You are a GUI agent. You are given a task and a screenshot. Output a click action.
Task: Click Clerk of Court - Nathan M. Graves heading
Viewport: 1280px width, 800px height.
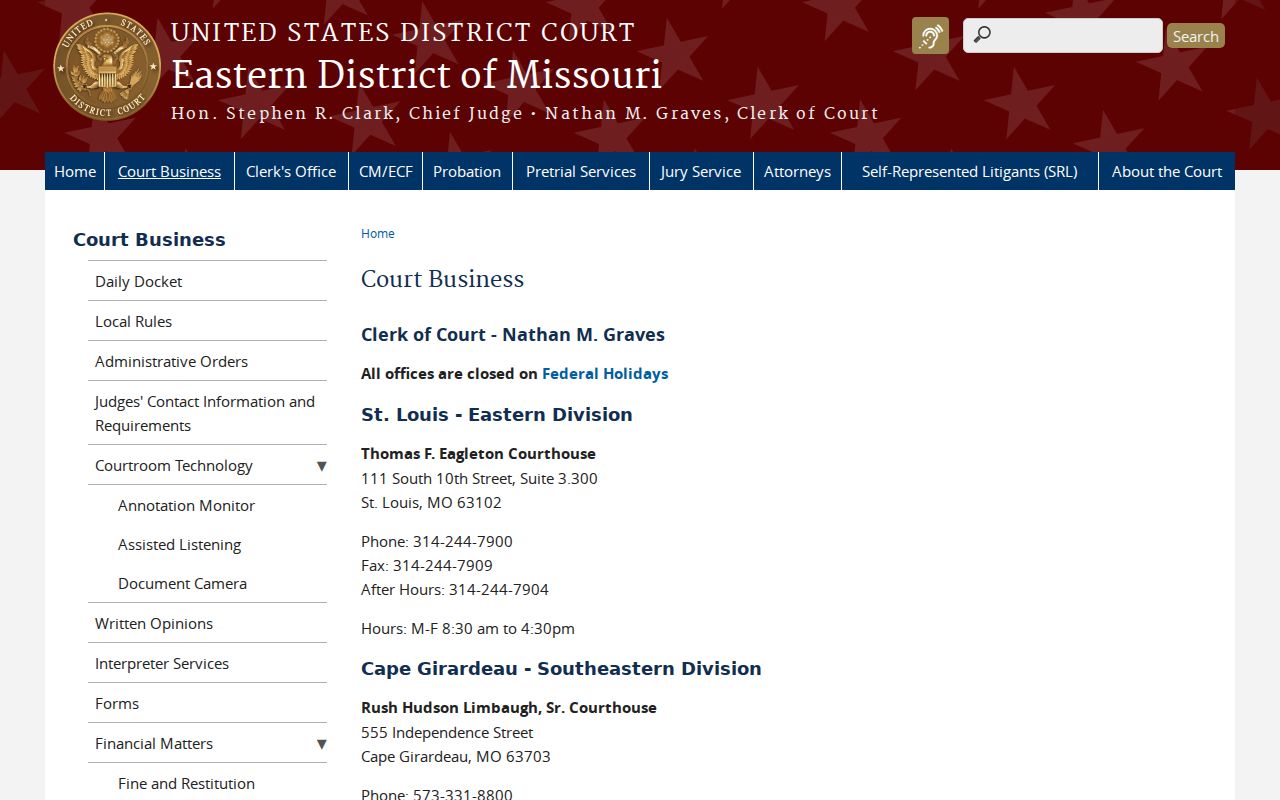[x=513, y=334]
